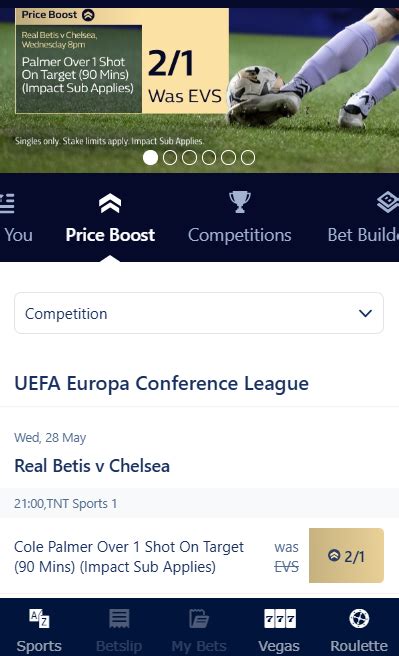
Task: Click the Competition dropdown chevron arrow
Action: point(366,313)
